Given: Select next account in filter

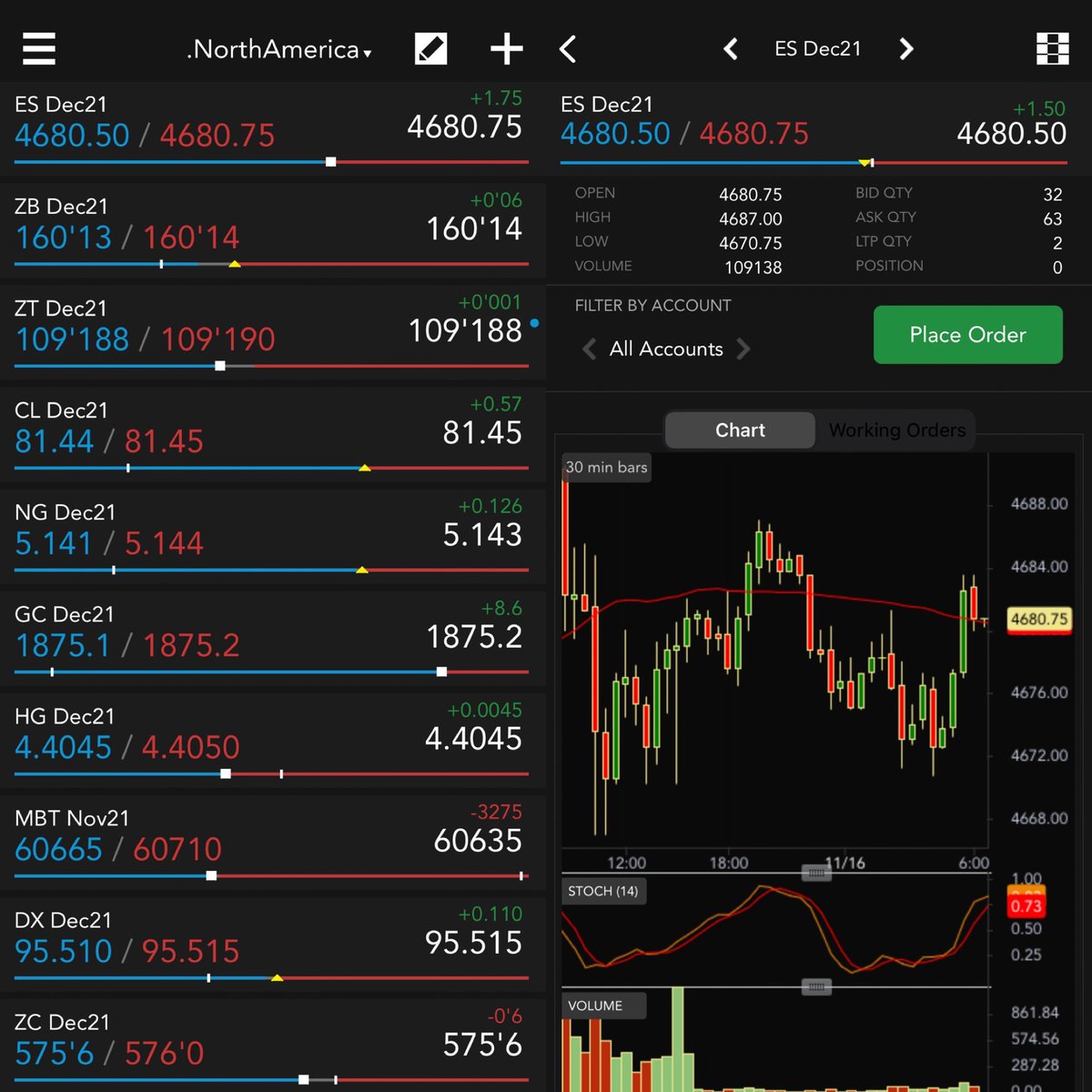Looking at the screenshot, I should tap(743, 349).
